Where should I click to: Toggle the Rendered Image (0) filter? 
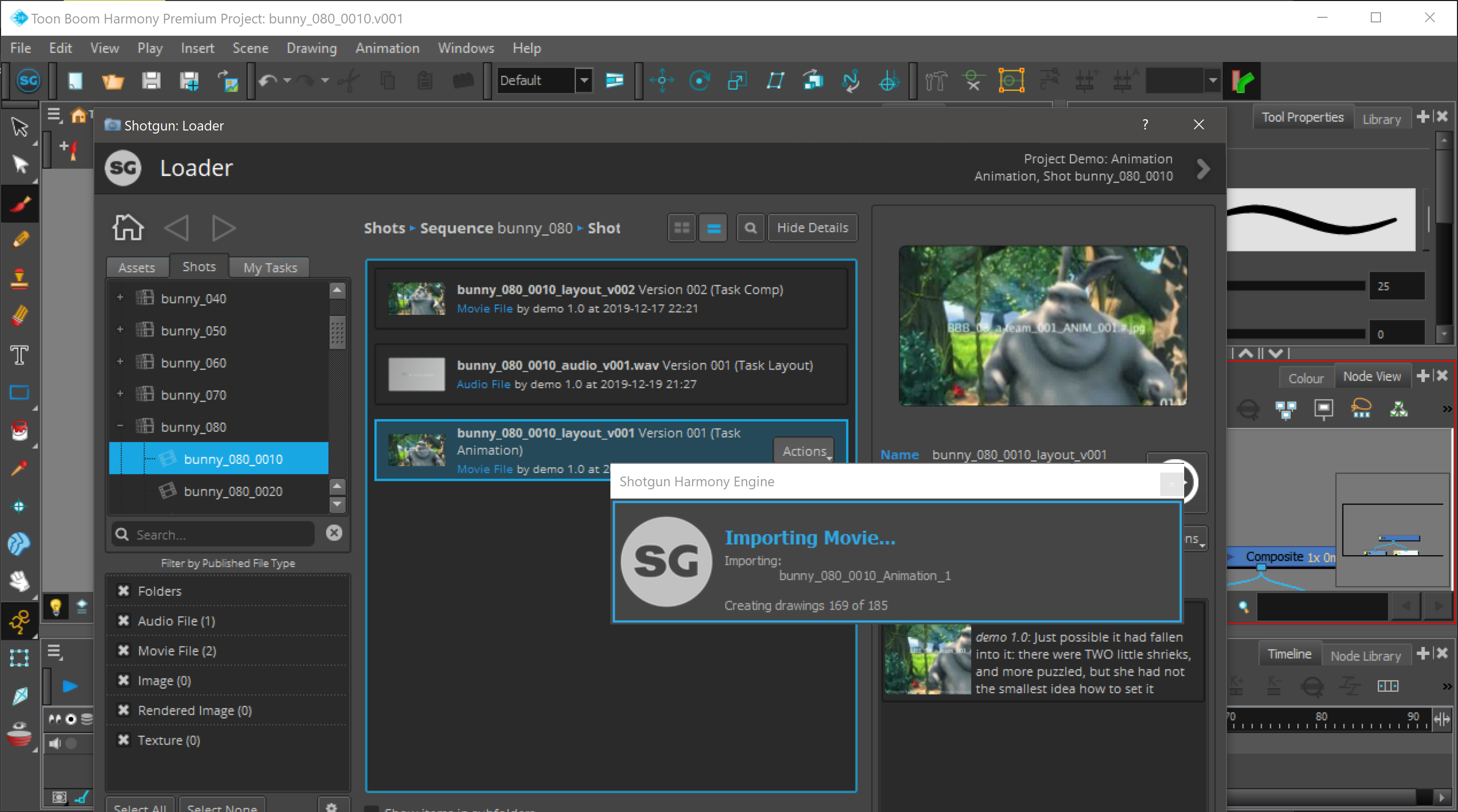(123, 710)
